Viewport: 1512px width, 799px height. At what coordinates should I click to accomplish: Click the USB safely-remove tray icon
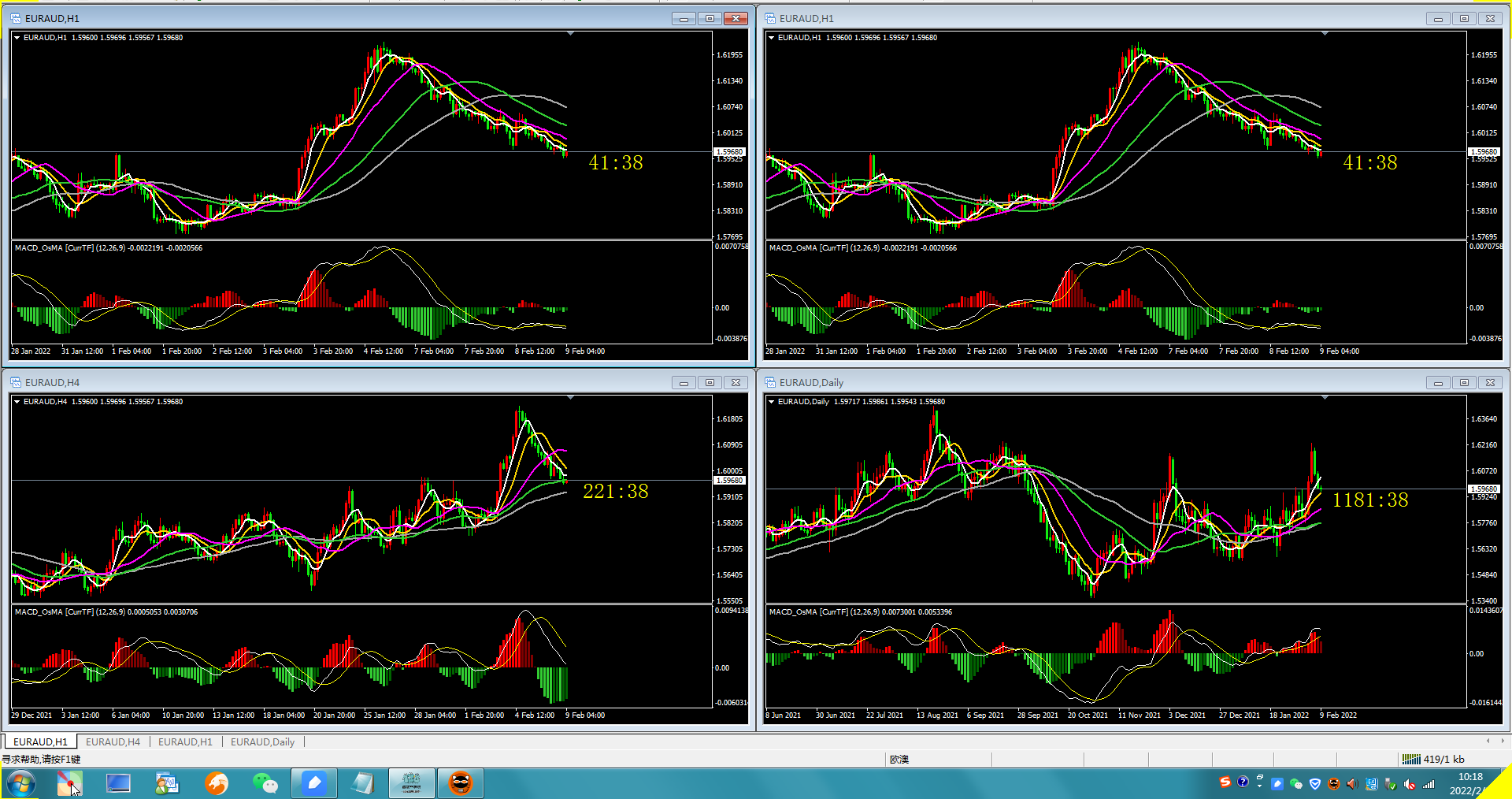[x=1390, y=784]
